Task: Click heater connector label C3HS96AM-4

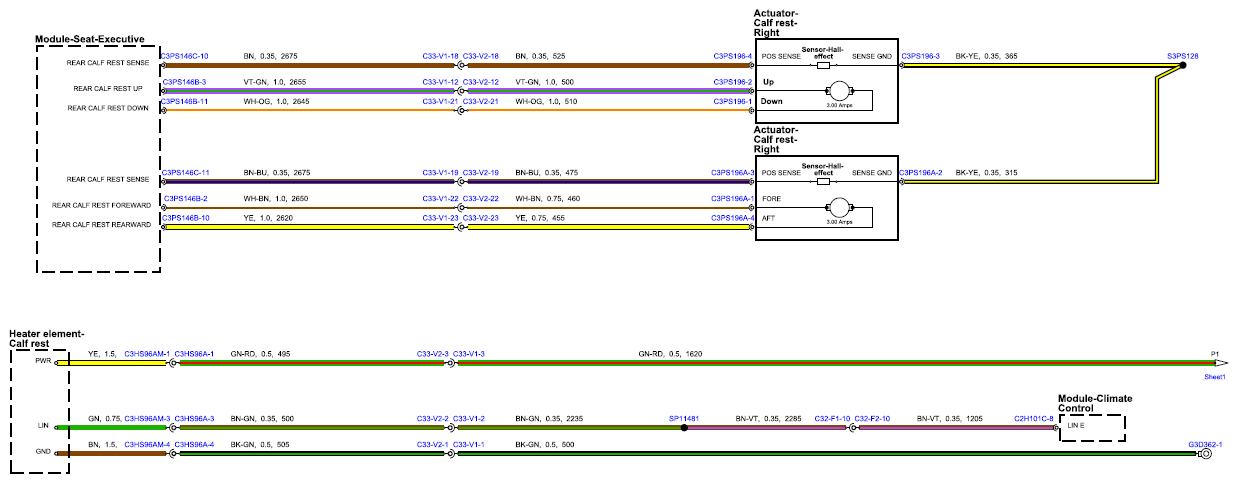Action: [x=147, y=443]
